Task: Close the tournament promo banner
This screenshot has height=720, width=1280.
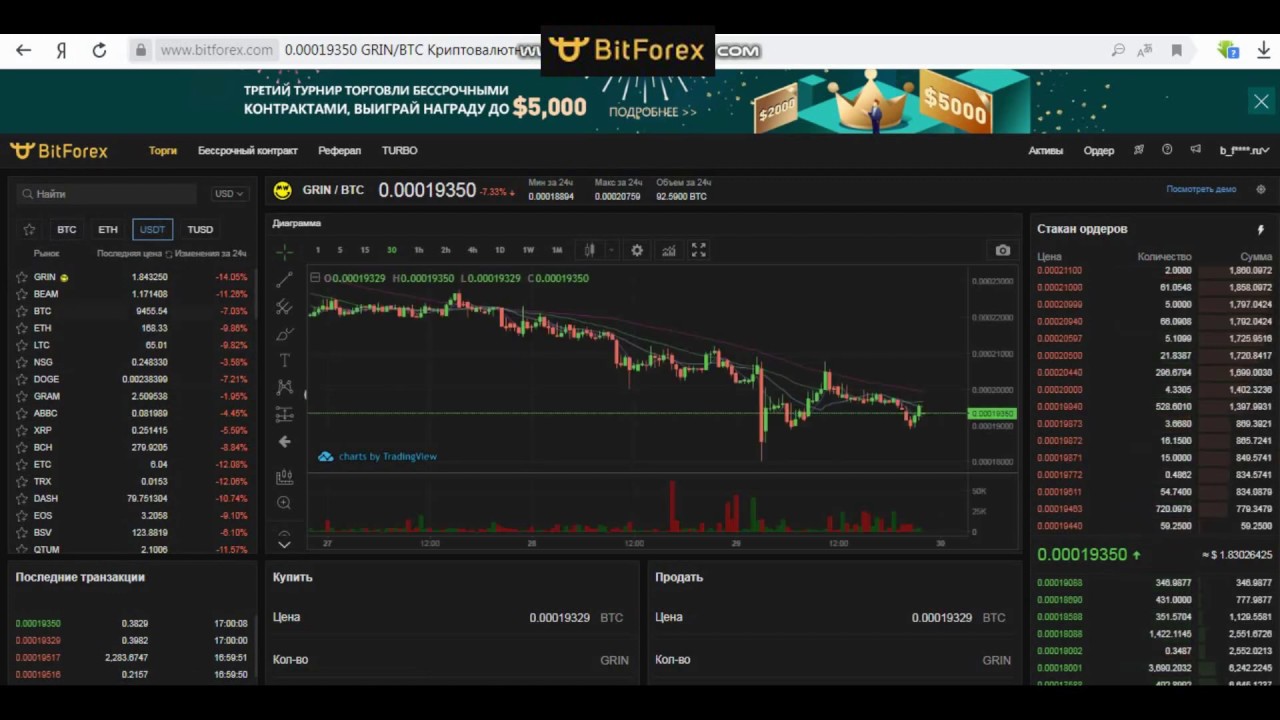Action: (x=1261, y=101)
